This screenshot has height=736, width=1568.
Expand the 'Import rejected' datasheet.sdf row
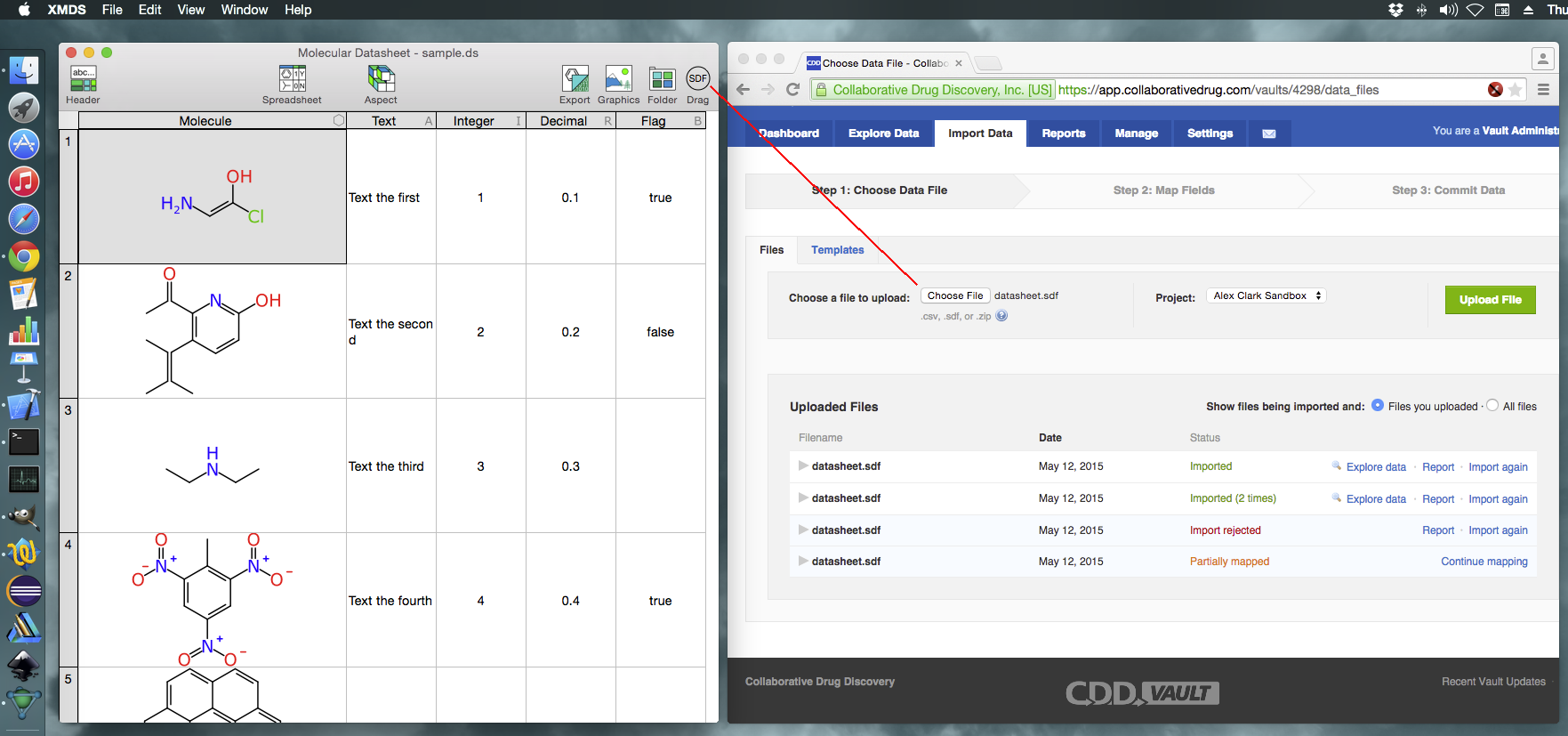[x=803, y=530]
